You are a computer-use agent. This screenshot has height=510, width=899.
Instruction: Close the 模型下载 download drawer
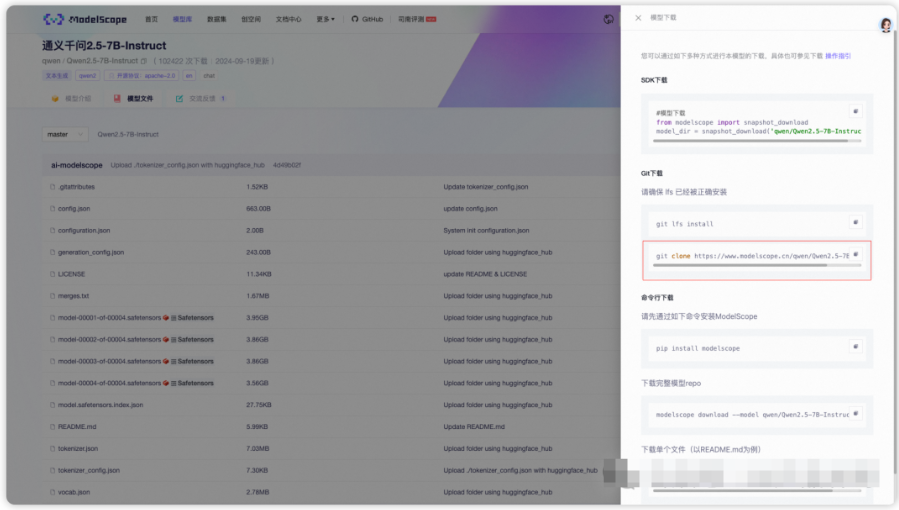(x=638, y=18)
